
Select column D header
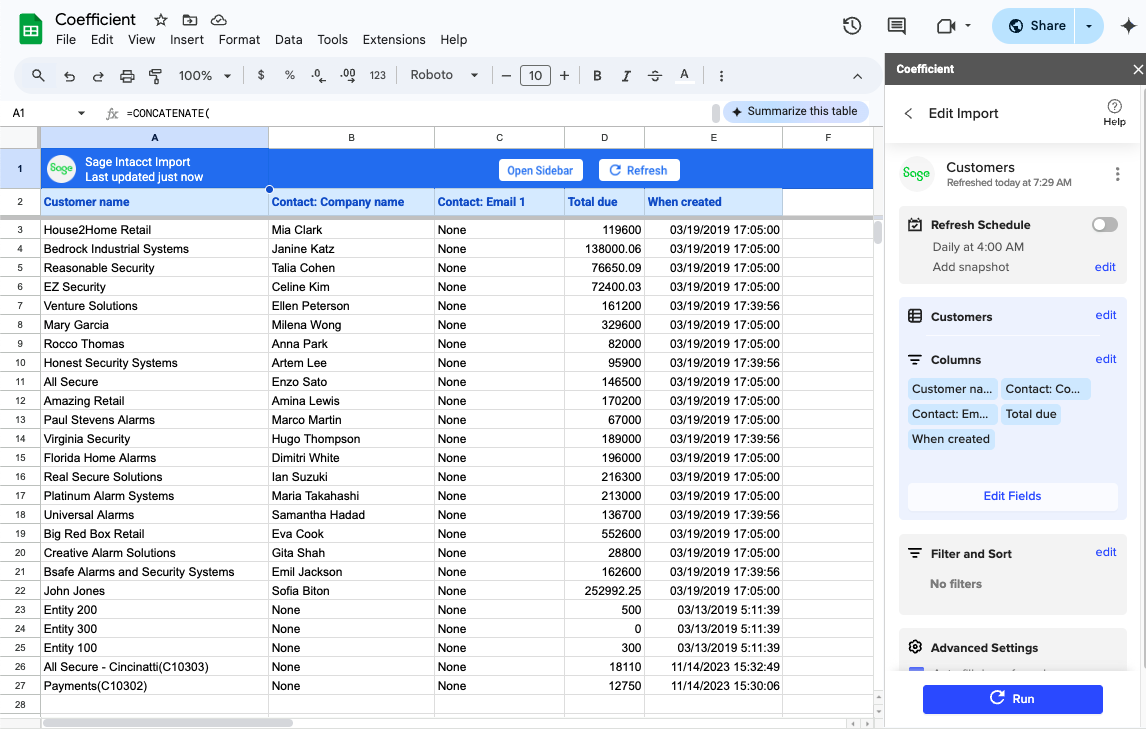pyautogui.click(x=604, y=137)
